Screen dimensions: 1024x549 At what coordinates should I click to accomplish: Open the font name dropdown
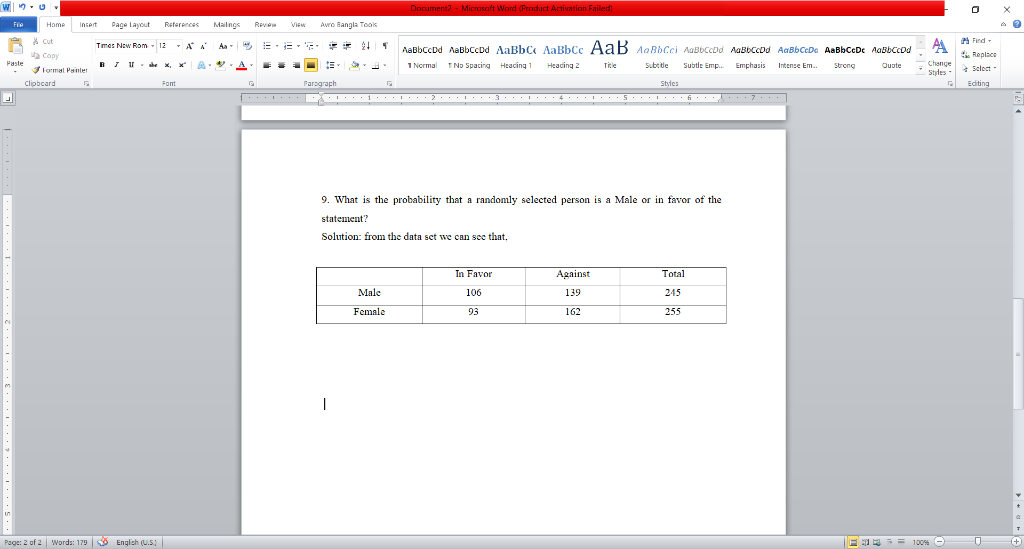[x=152, y=46]
